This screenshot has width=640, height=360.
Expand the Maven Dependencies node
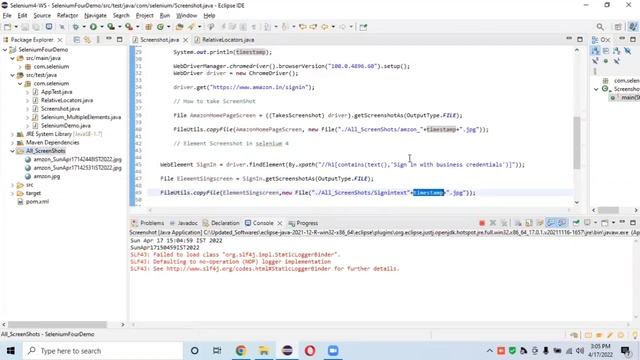pos(13,143)
